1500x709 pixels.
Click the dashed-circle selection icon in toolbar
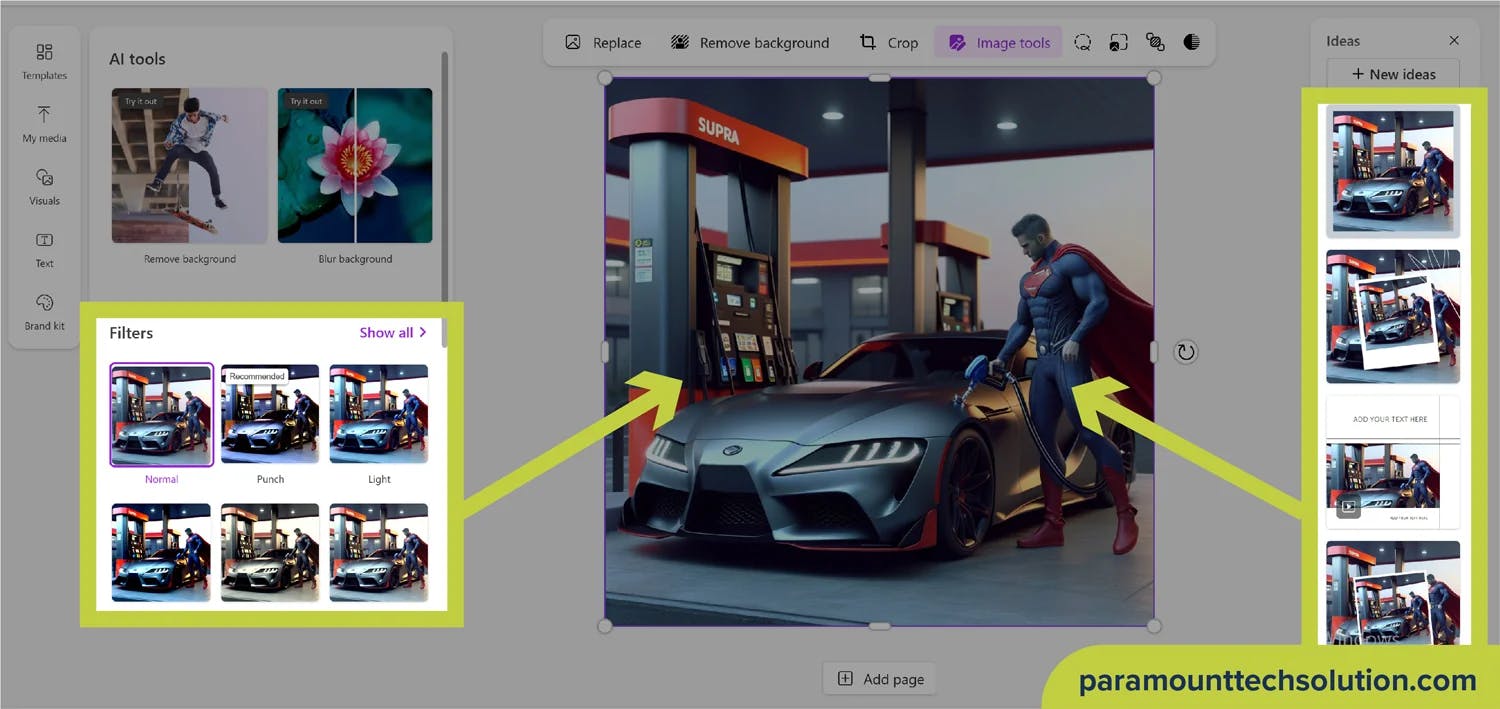click(x=1082, y=42)
